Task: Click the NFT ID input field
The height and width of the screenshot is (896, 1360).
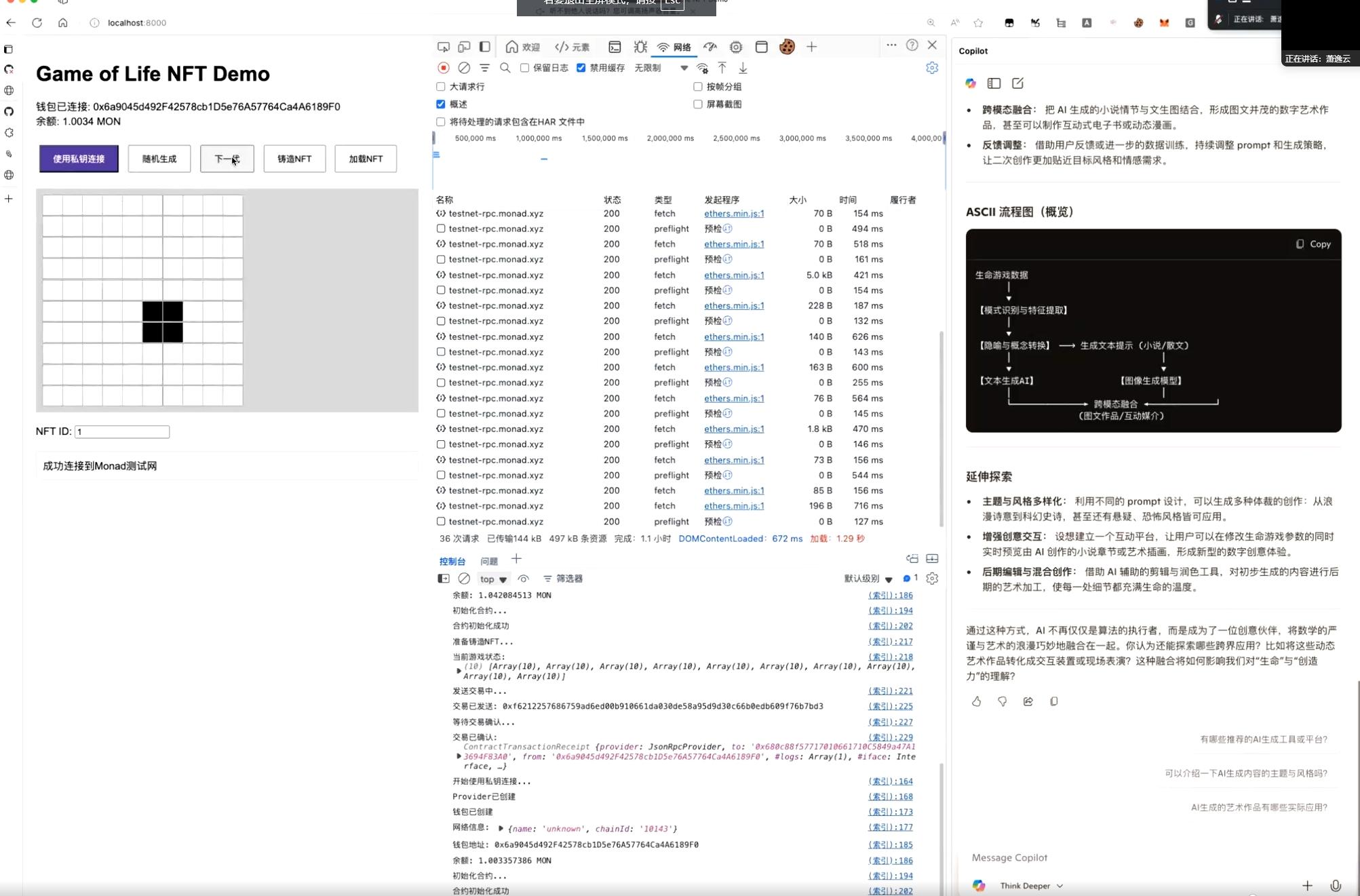Action: 122,432
